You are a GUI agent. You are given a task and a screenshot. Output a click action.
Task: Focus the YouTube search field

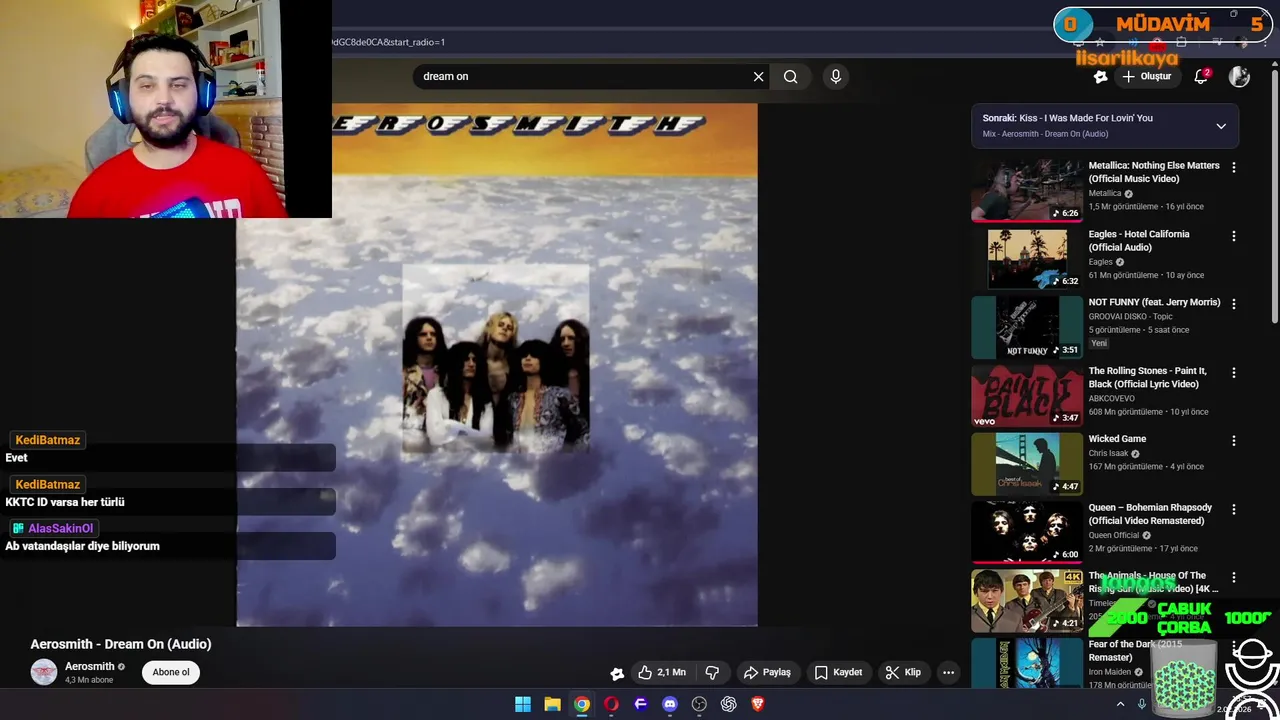tap(590, 77)
